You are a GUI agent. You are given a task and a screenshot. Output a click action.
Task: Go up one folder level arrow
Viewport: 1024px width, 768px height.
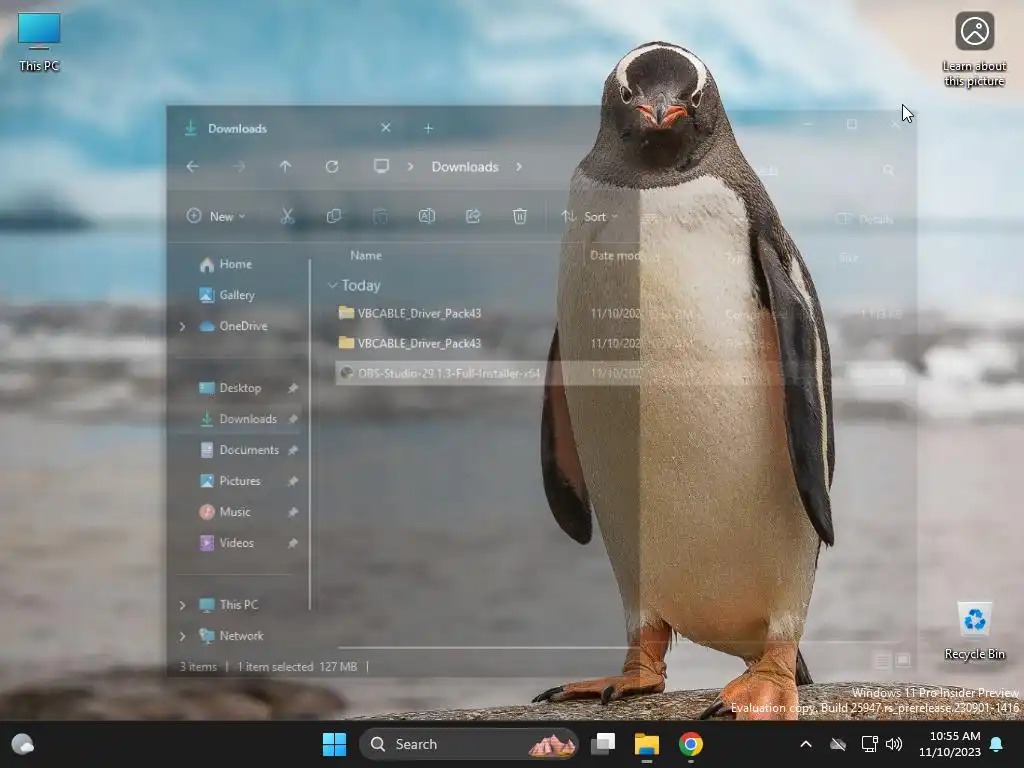285,167
